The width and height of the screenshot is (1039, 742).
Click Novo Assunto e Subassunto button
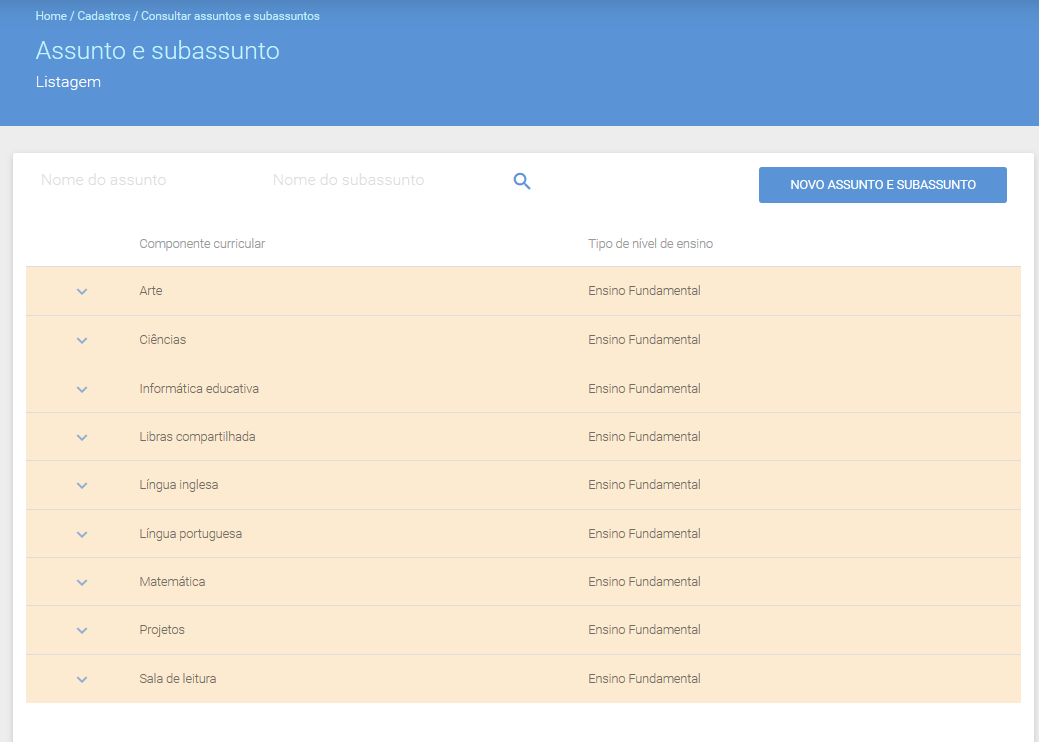(883, 185)
